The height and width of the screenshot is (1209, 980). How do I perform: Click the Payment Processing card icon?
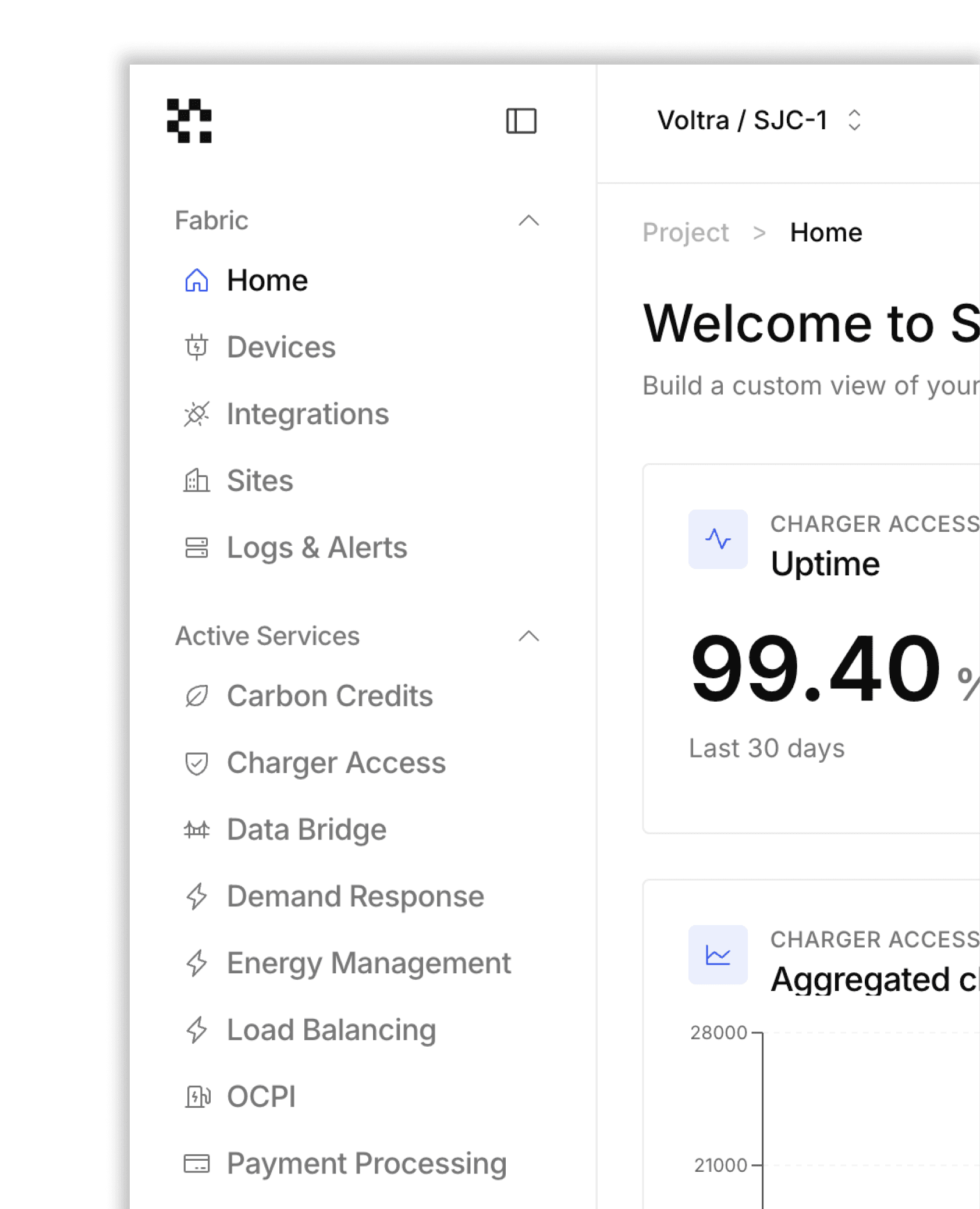(x=197, y=1164)
